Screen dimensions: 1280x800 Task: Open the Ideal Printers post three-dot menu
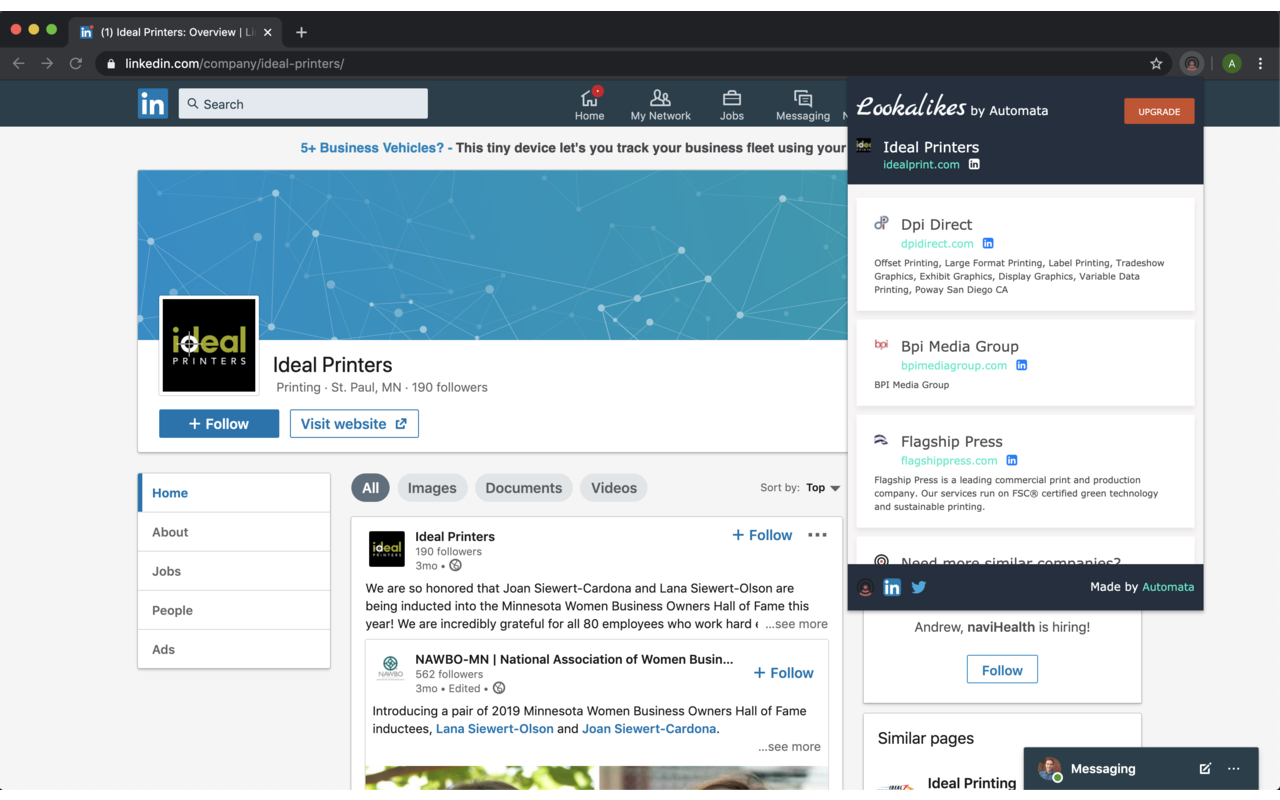coord(817,535)
